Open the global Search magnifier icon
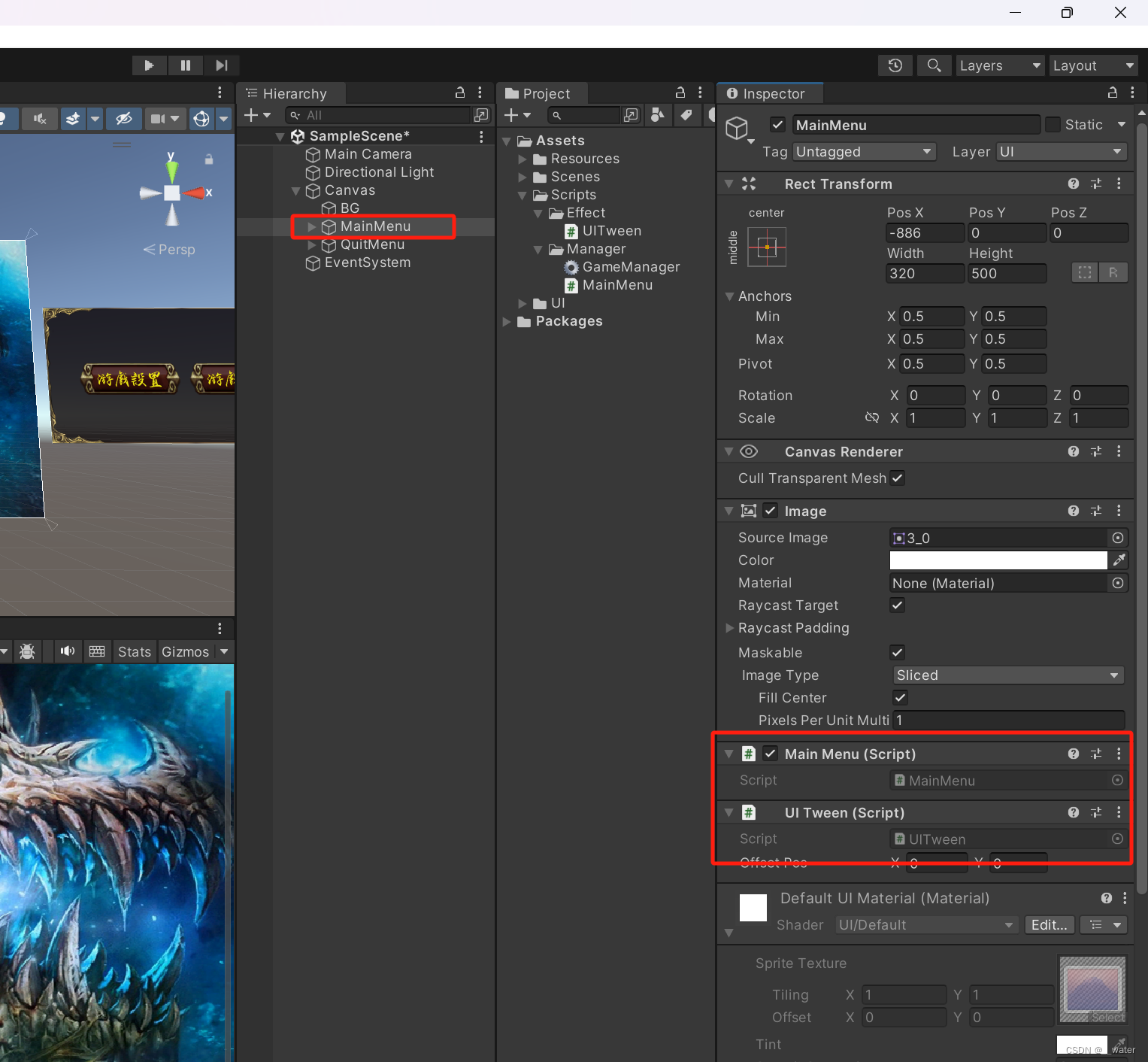Image resolution: width=1148 pixels, height=1062 pixels. 934,65
